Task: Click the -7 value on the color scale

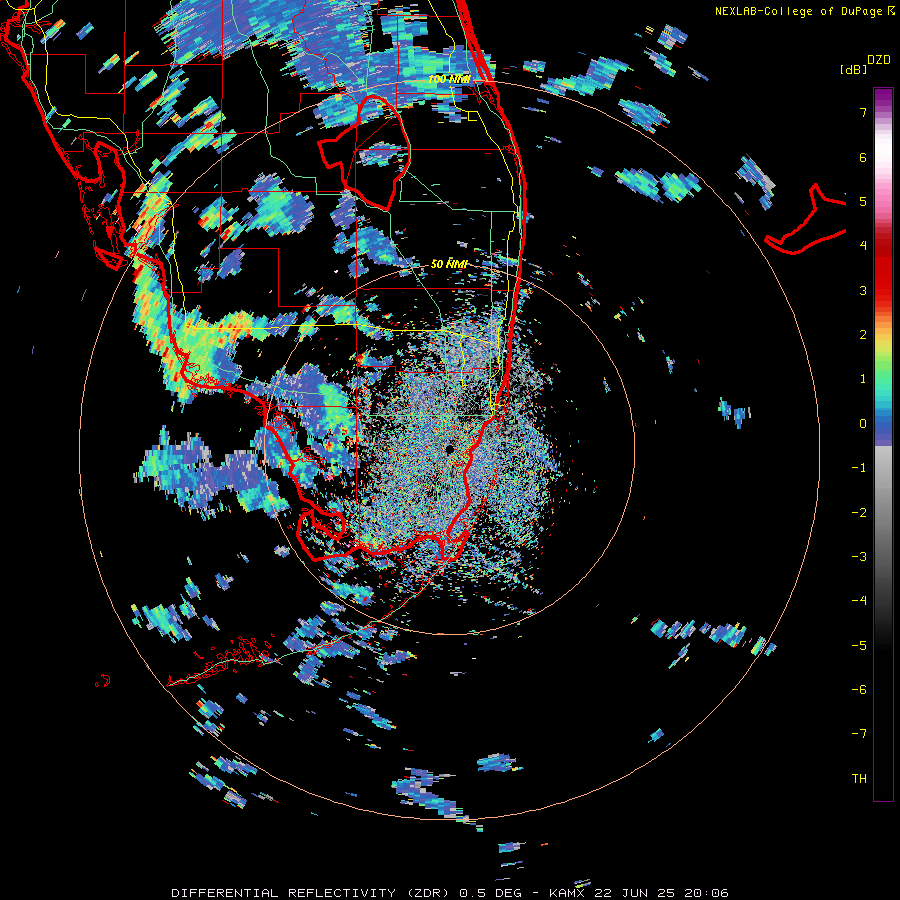Action: (x=859, y=734)
